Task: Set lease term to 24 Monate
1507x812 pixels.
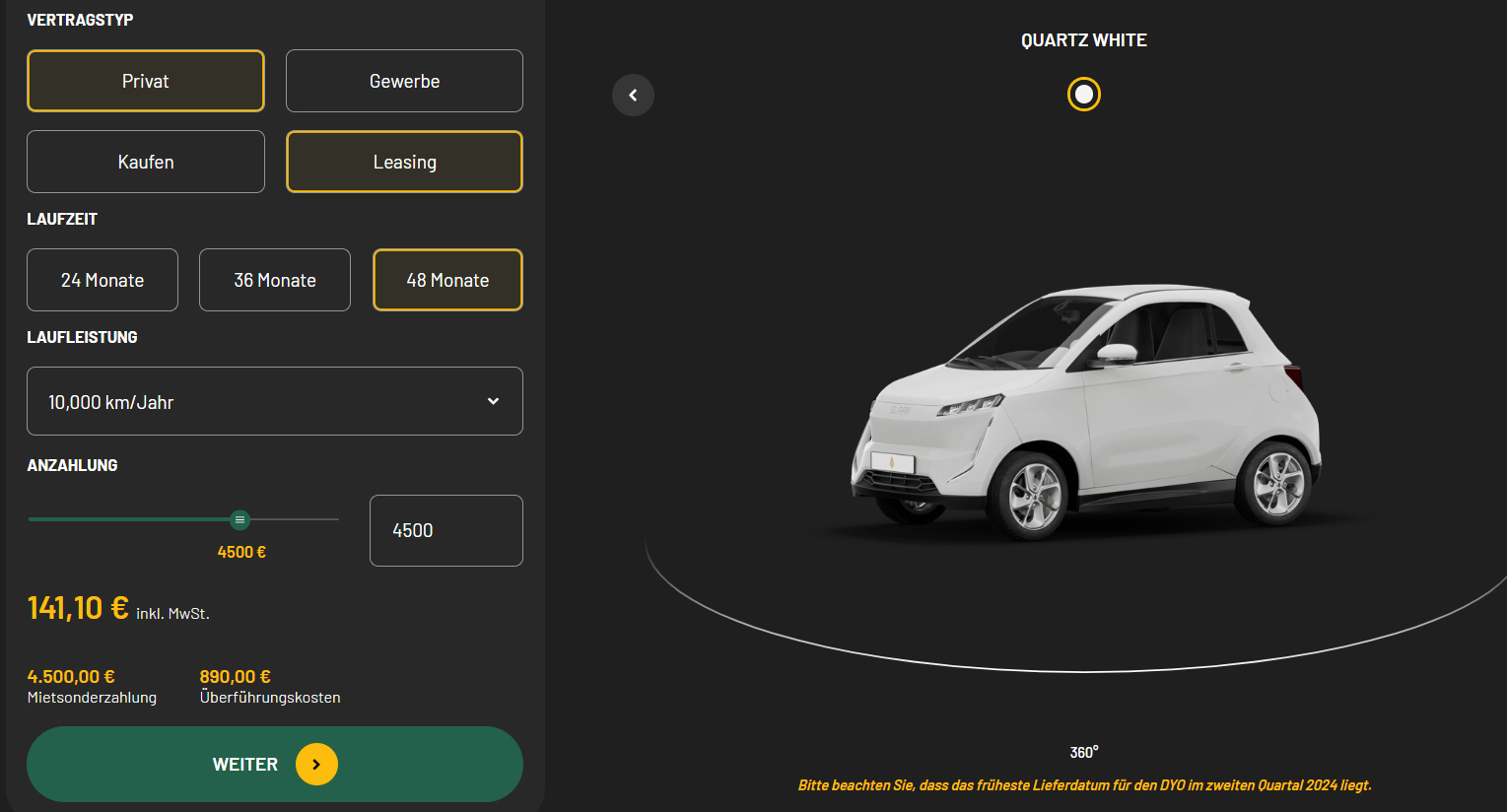Action: 103,280
